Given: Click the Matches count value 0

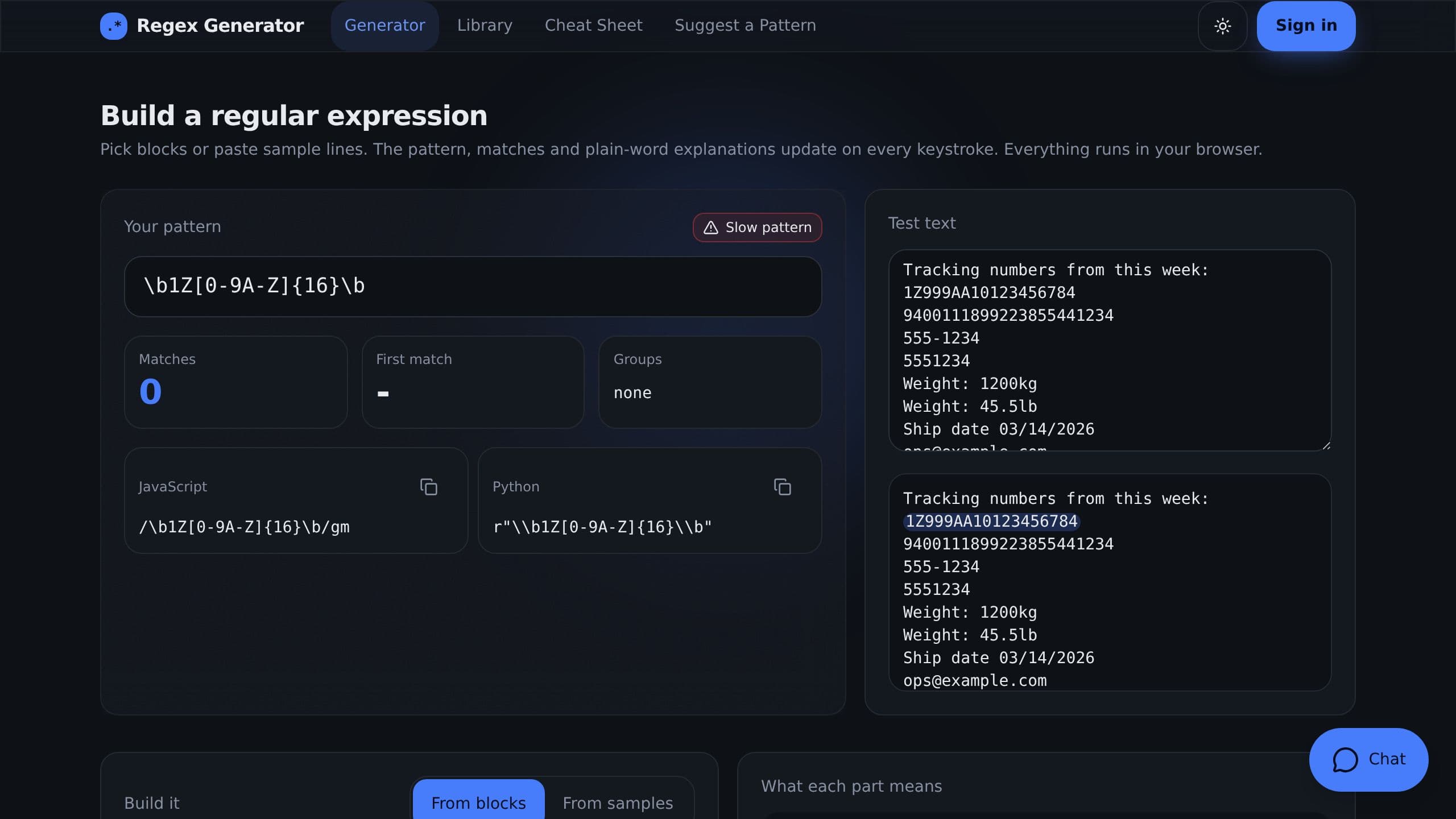Looking at the screenshot, I should pyautogui.click(x=150, y=391).
